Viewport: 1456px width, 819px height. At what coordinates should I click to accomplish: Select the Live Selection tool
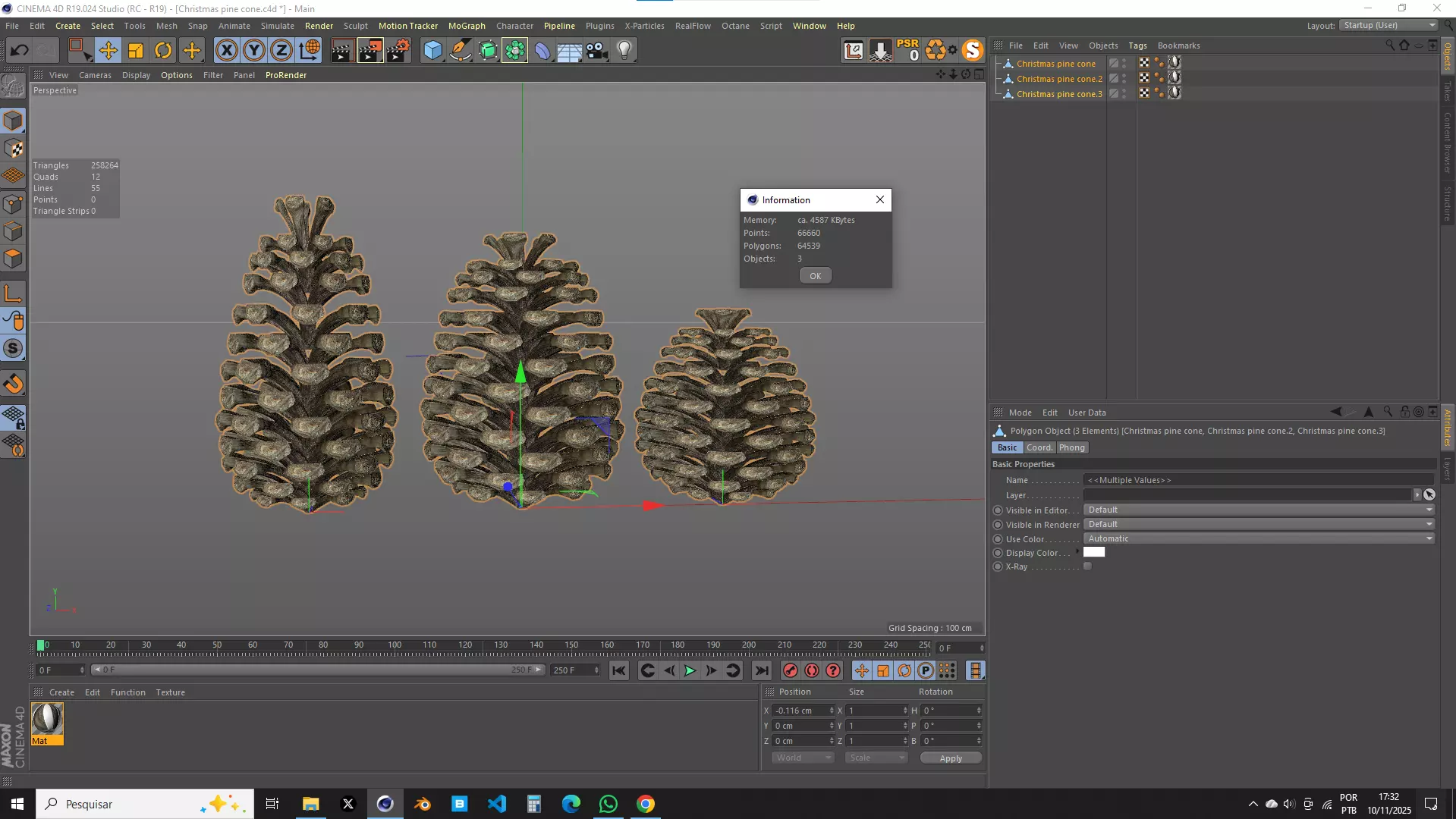pyautogui.click(x=79, y=50)
